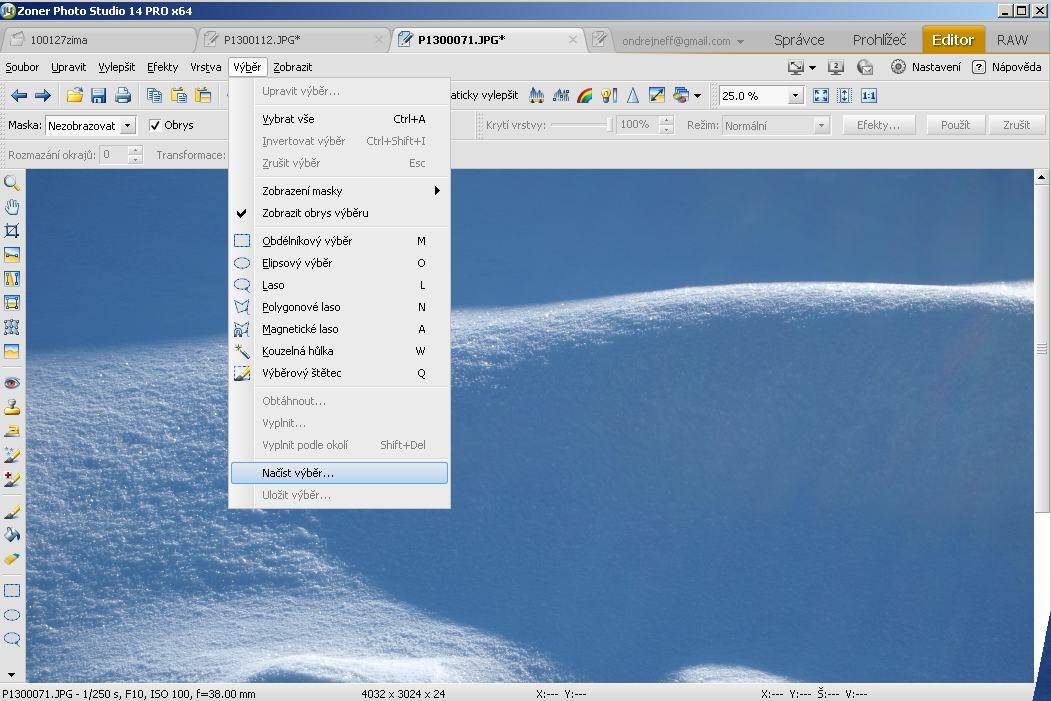Select the Crop tool in sidebar
Image resolution: width=1051 pixels, height=701 pixels.
12,231
